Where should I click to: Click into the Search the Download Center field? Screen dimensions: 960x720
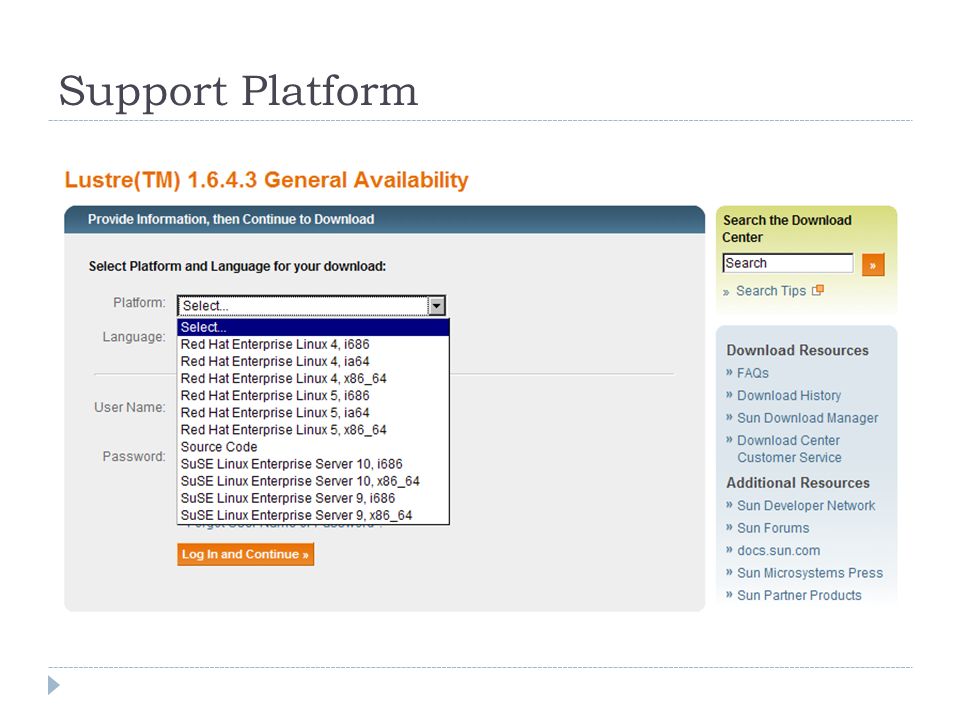point(788,263)
